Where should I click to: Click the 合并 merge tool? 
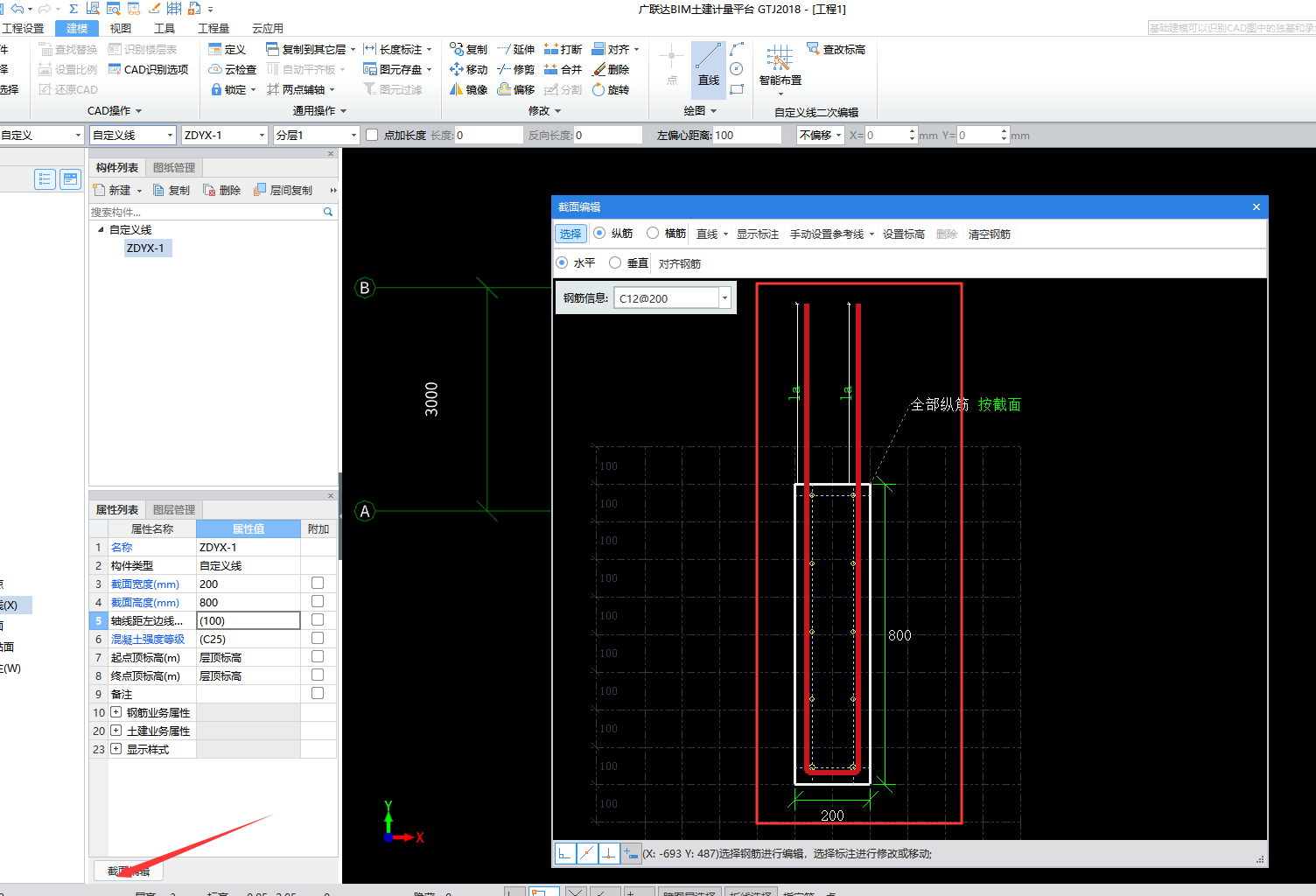[563, 69]
